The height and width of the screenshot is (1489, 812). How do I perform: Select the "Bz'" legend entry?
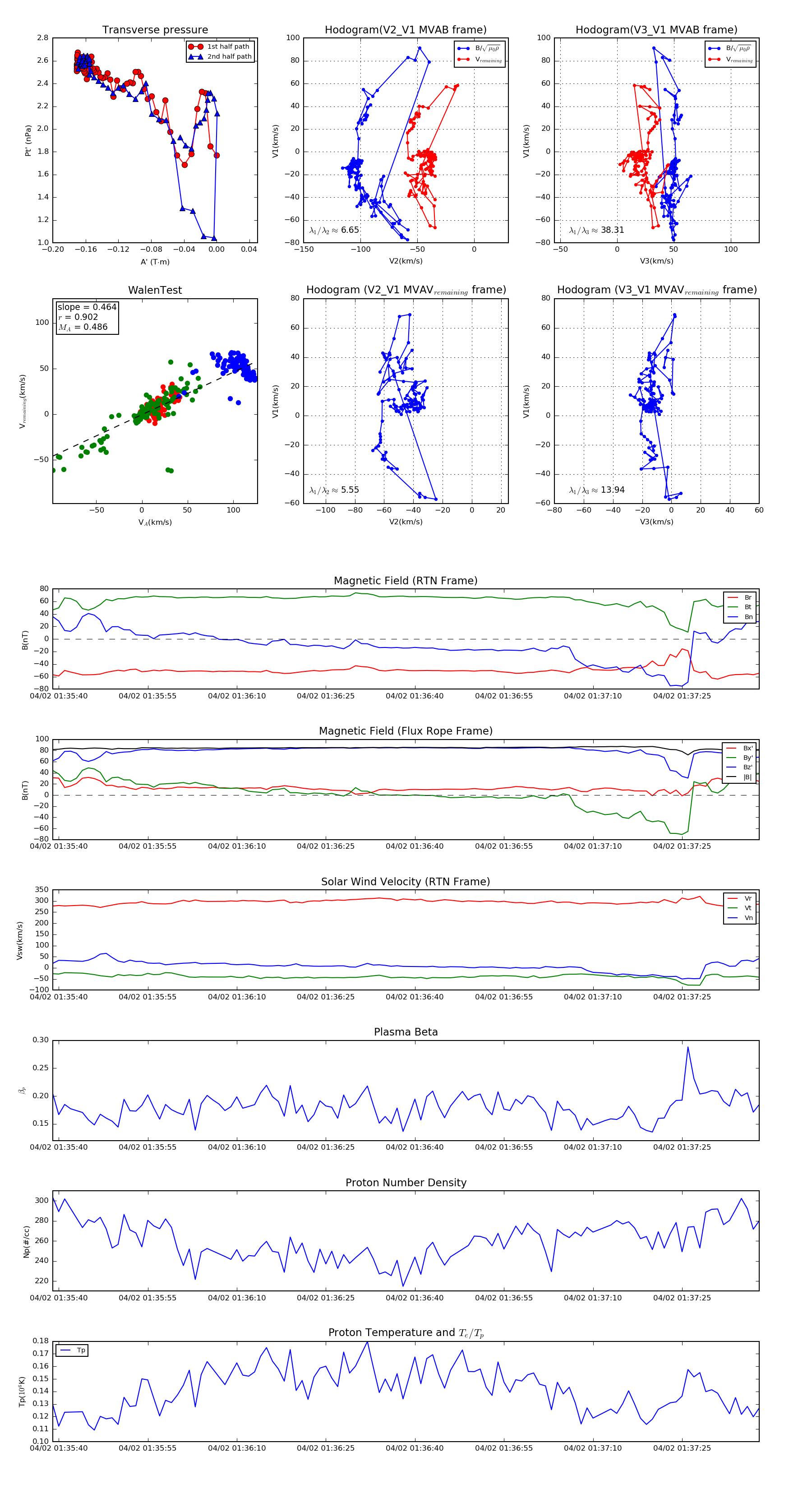[x=740, y=767]
